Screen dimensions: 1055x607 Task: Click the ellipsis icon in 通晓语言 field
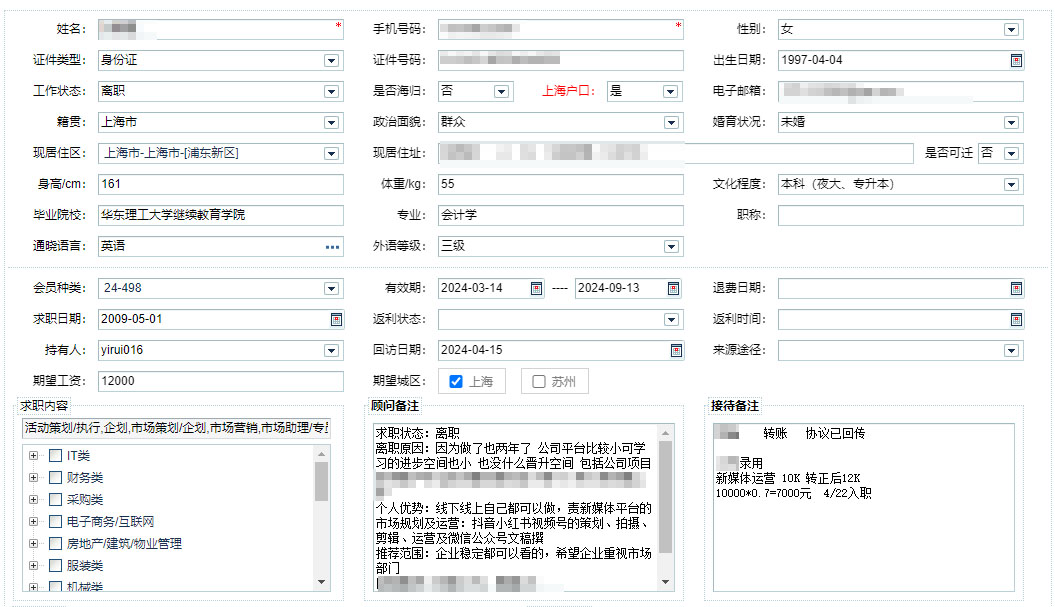pos(332,247)
